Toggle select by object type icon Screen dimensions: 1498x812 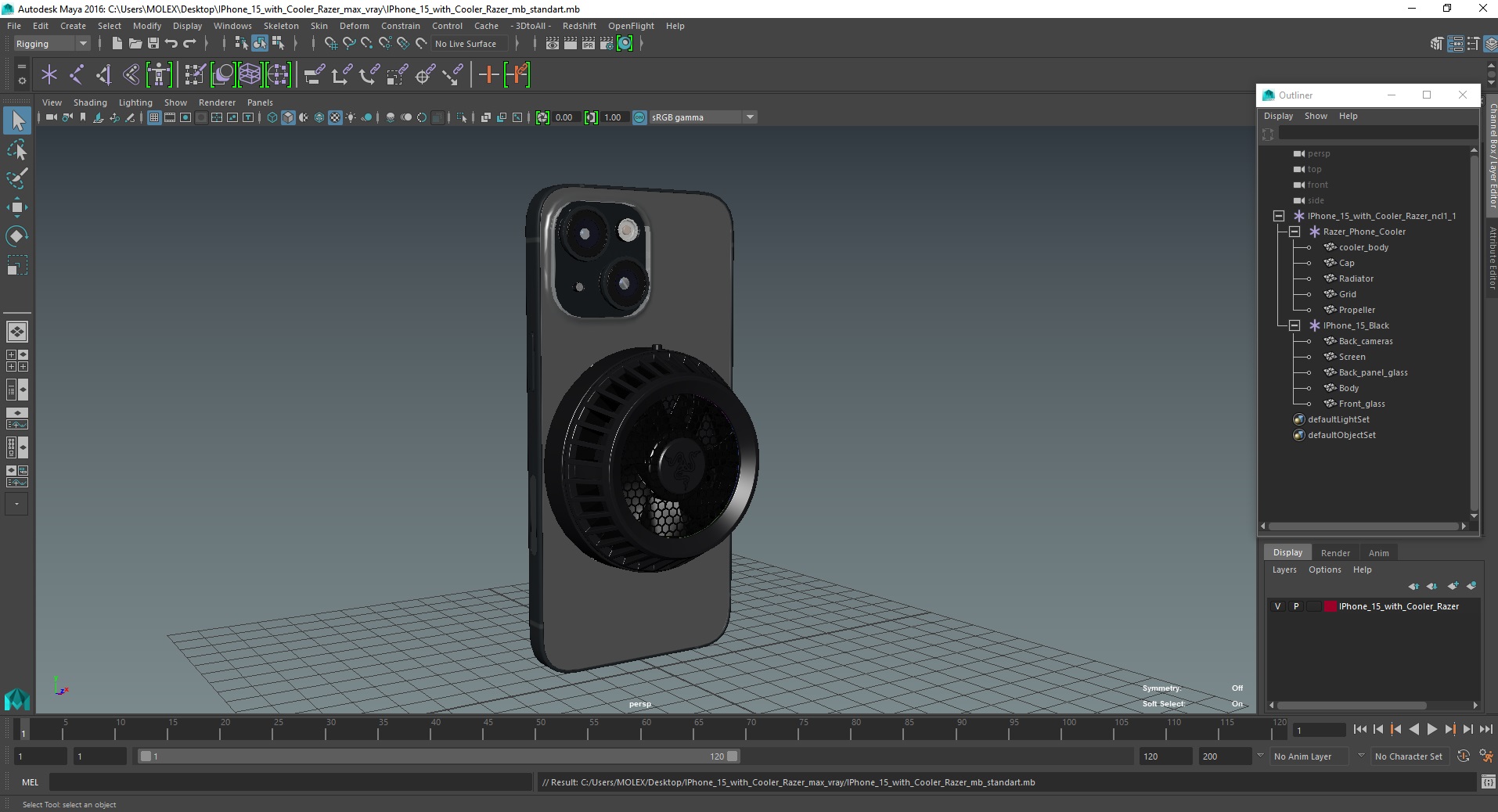click(260, 44)
